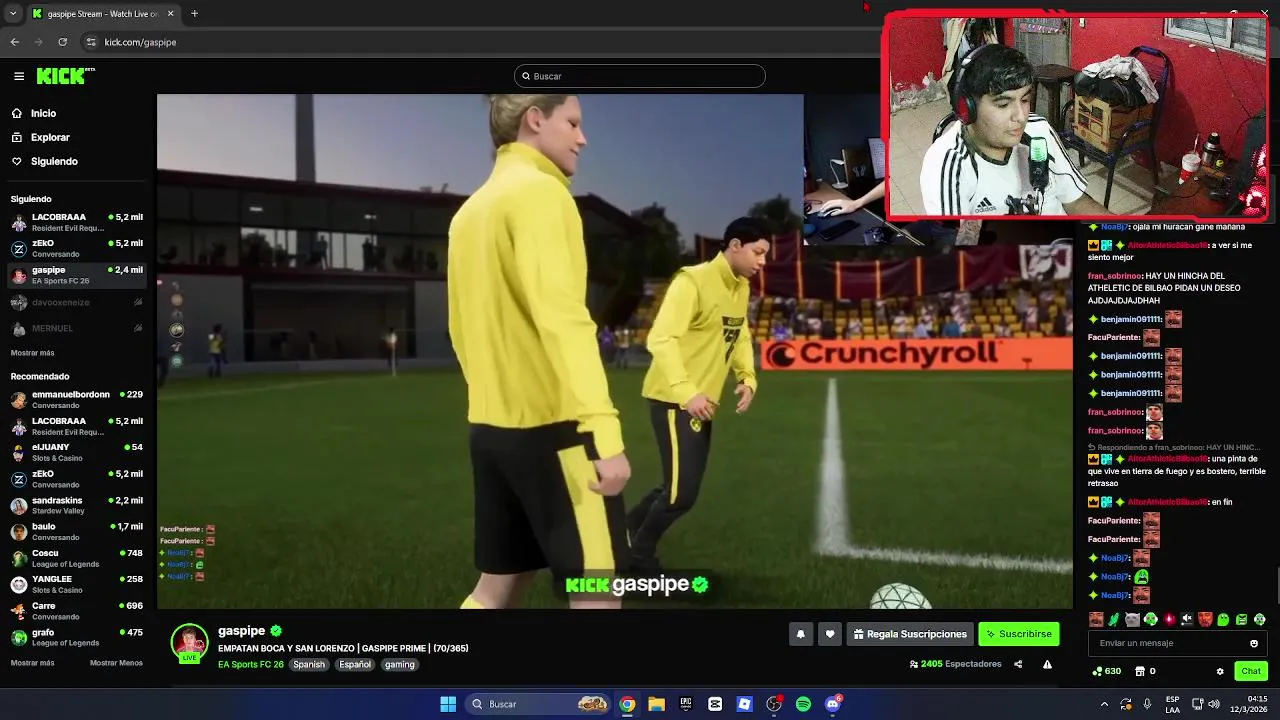1280x720 pixels.
Task: Open recommended channel Coscu
Action: click(78, 558)
